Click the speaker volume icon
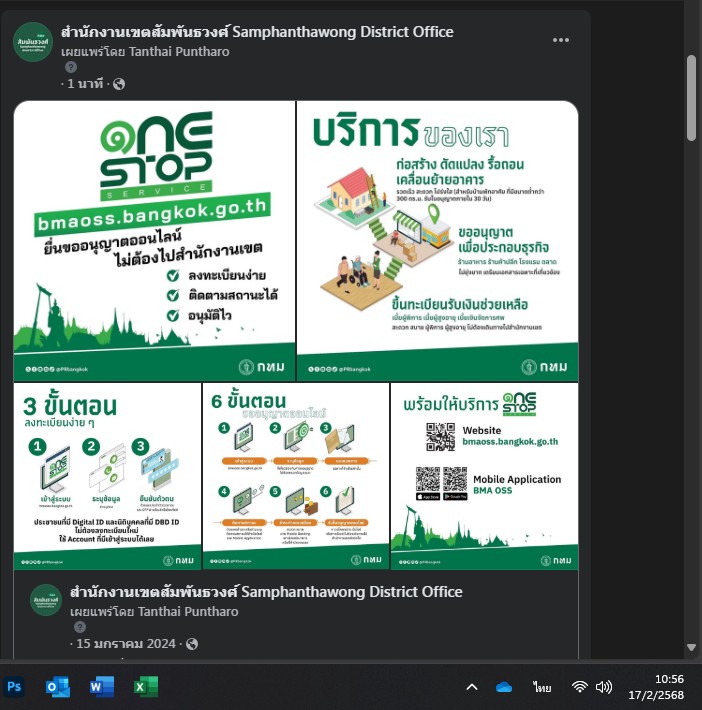Image resolution: width=702 pixels, height=710 pixels. click(604, 687)
